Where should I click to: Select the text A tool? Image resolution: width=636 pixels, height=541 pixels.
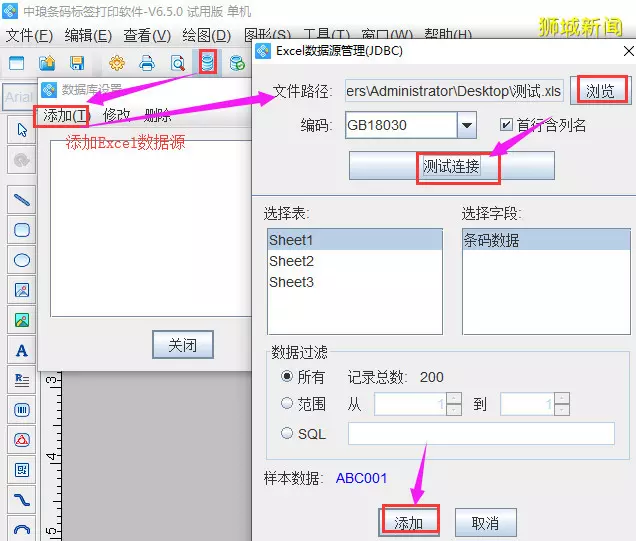point(22,350)
